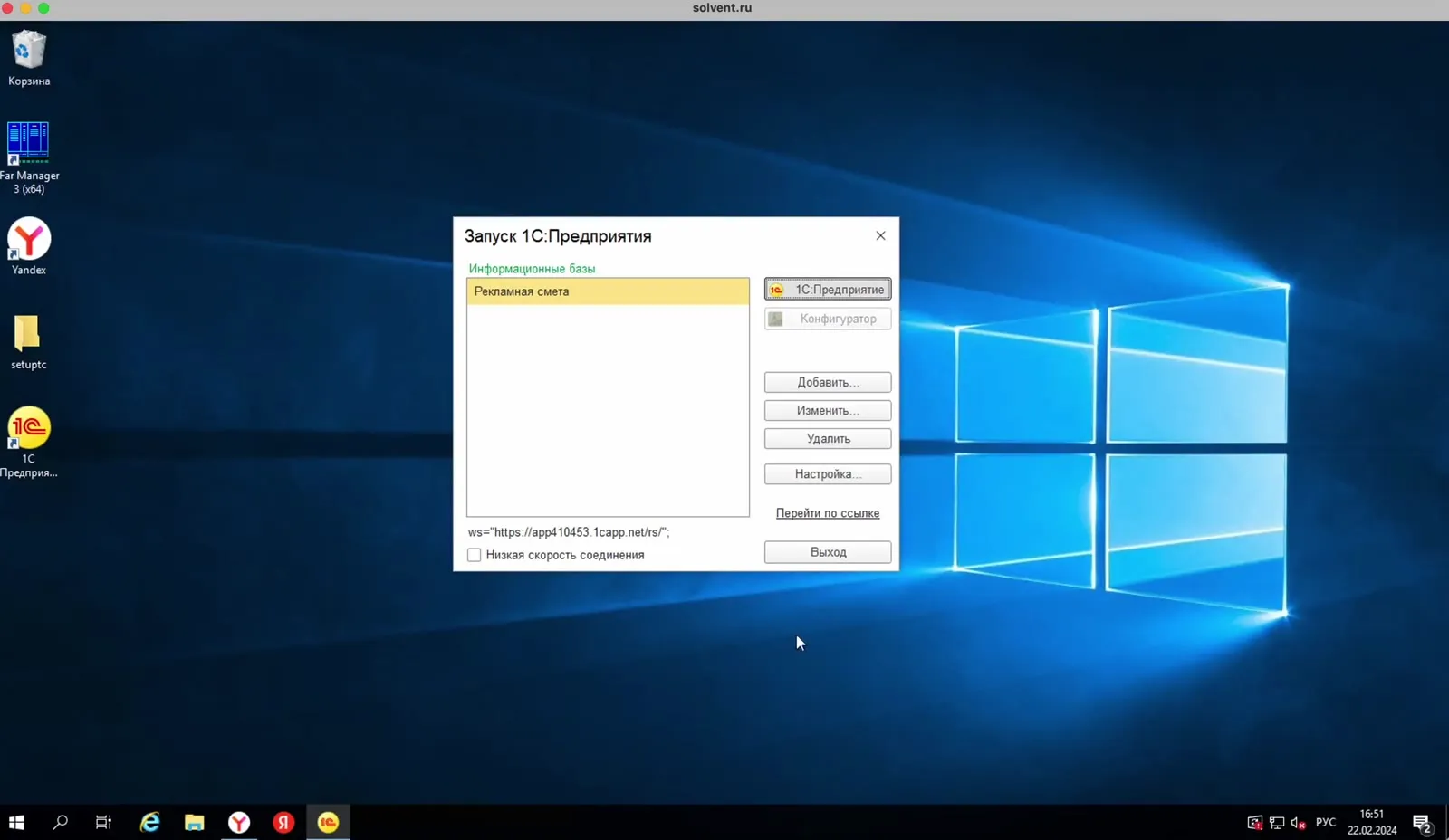Select the Рекламная смета infobase

[608, 291]
